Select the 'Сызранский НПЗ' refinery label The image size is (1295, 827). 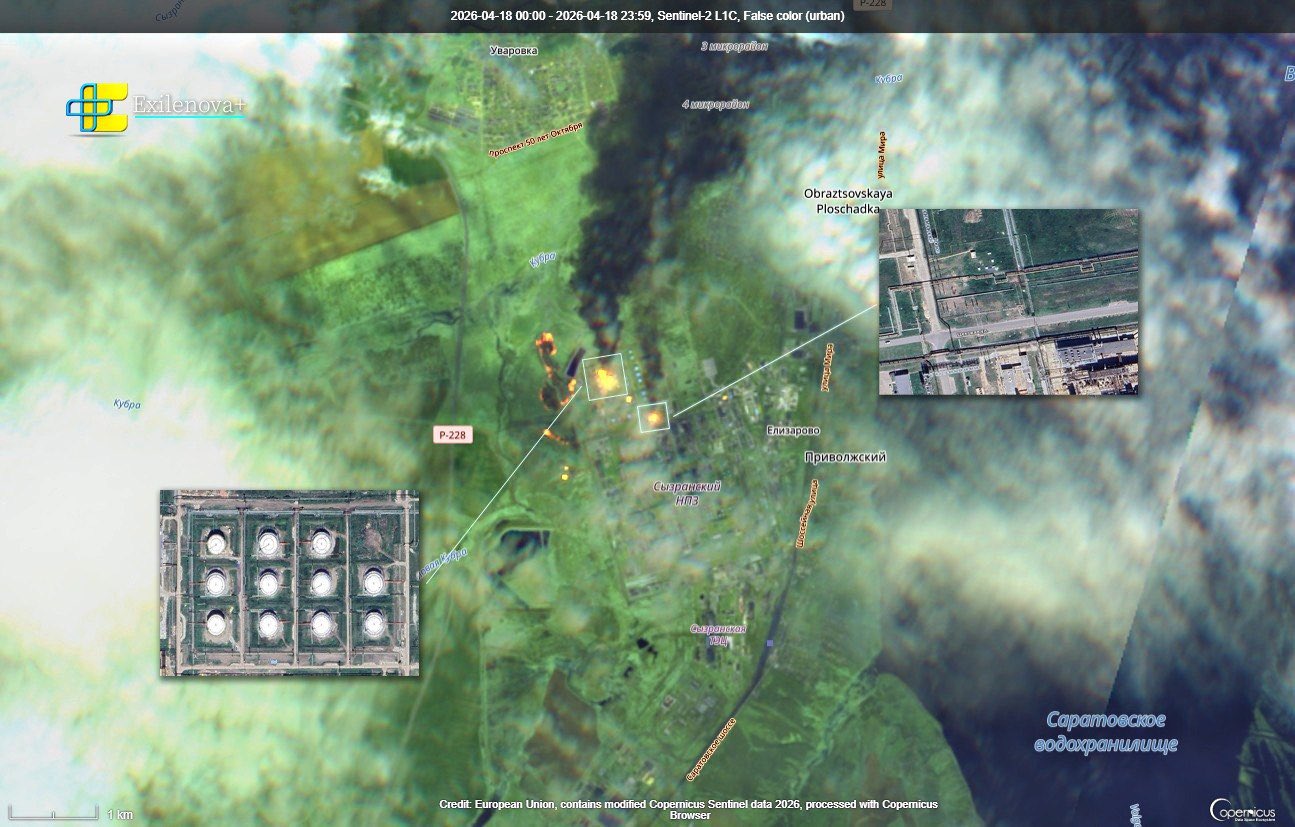[686, 493]
